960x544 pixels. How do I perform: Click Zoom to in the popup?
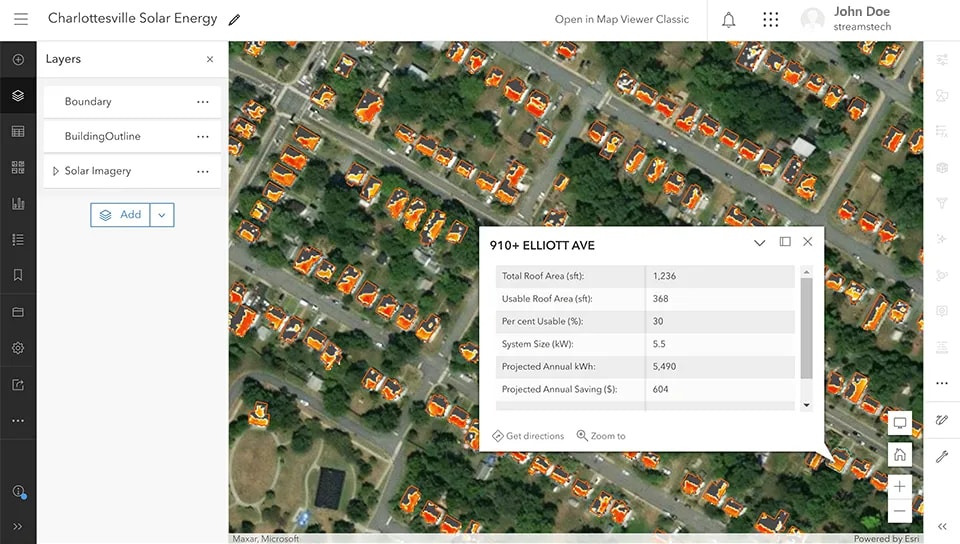pyautogui.click(x=601, y=436)
